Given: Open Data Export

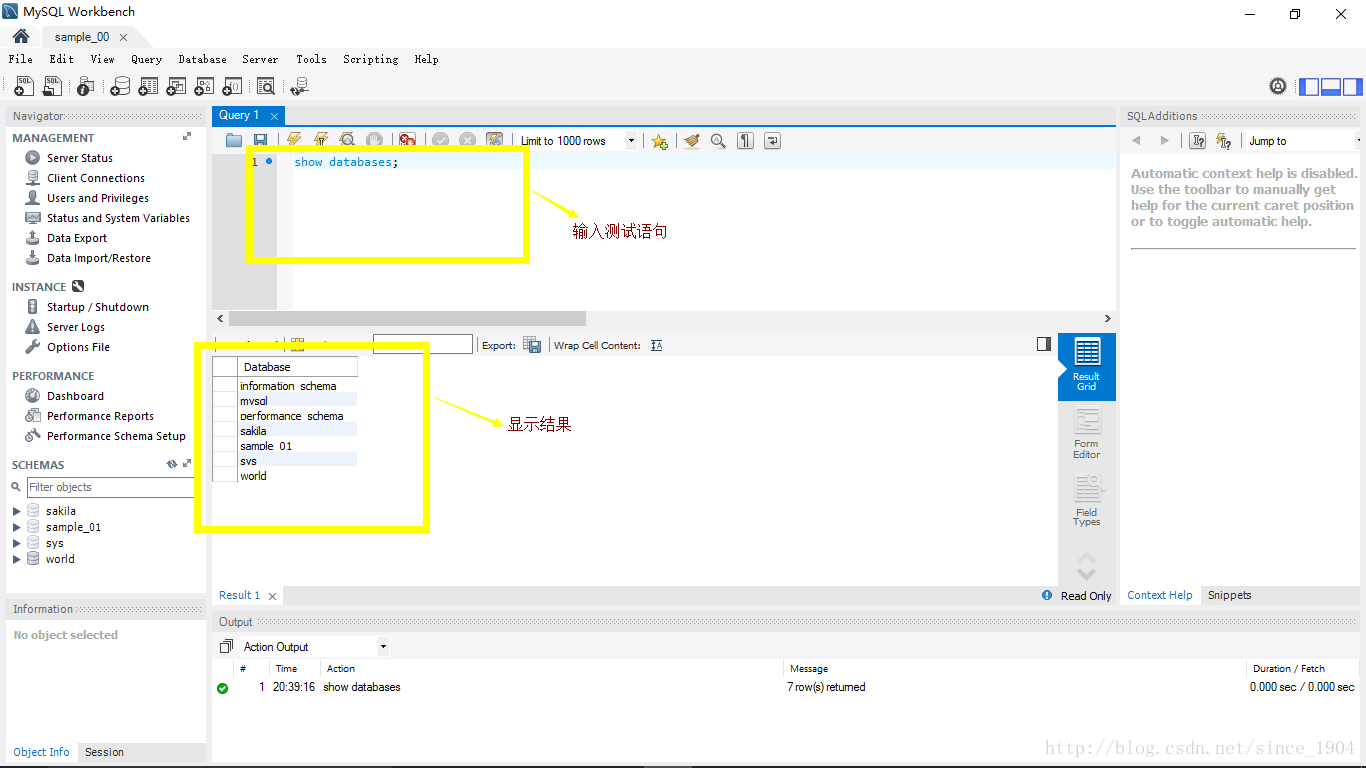Looking at the screenshot, I should 76,238.
